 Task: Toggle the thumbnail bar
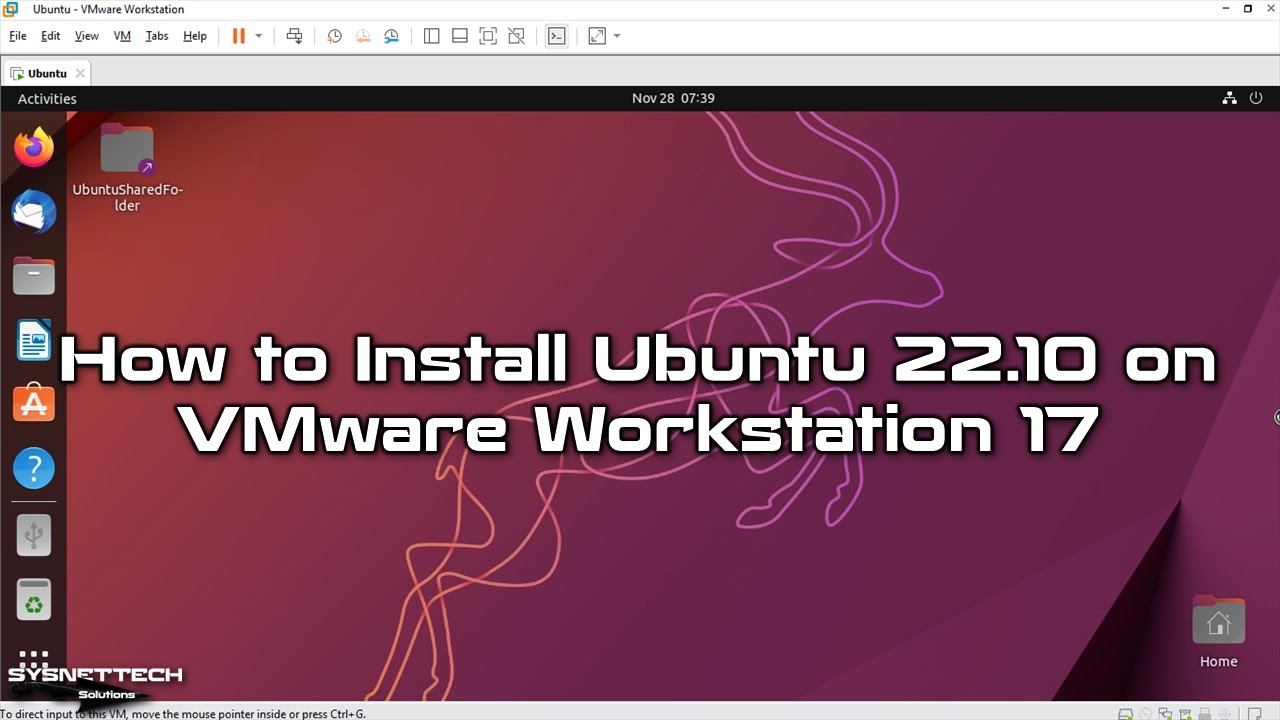click(x=460, y=36)
